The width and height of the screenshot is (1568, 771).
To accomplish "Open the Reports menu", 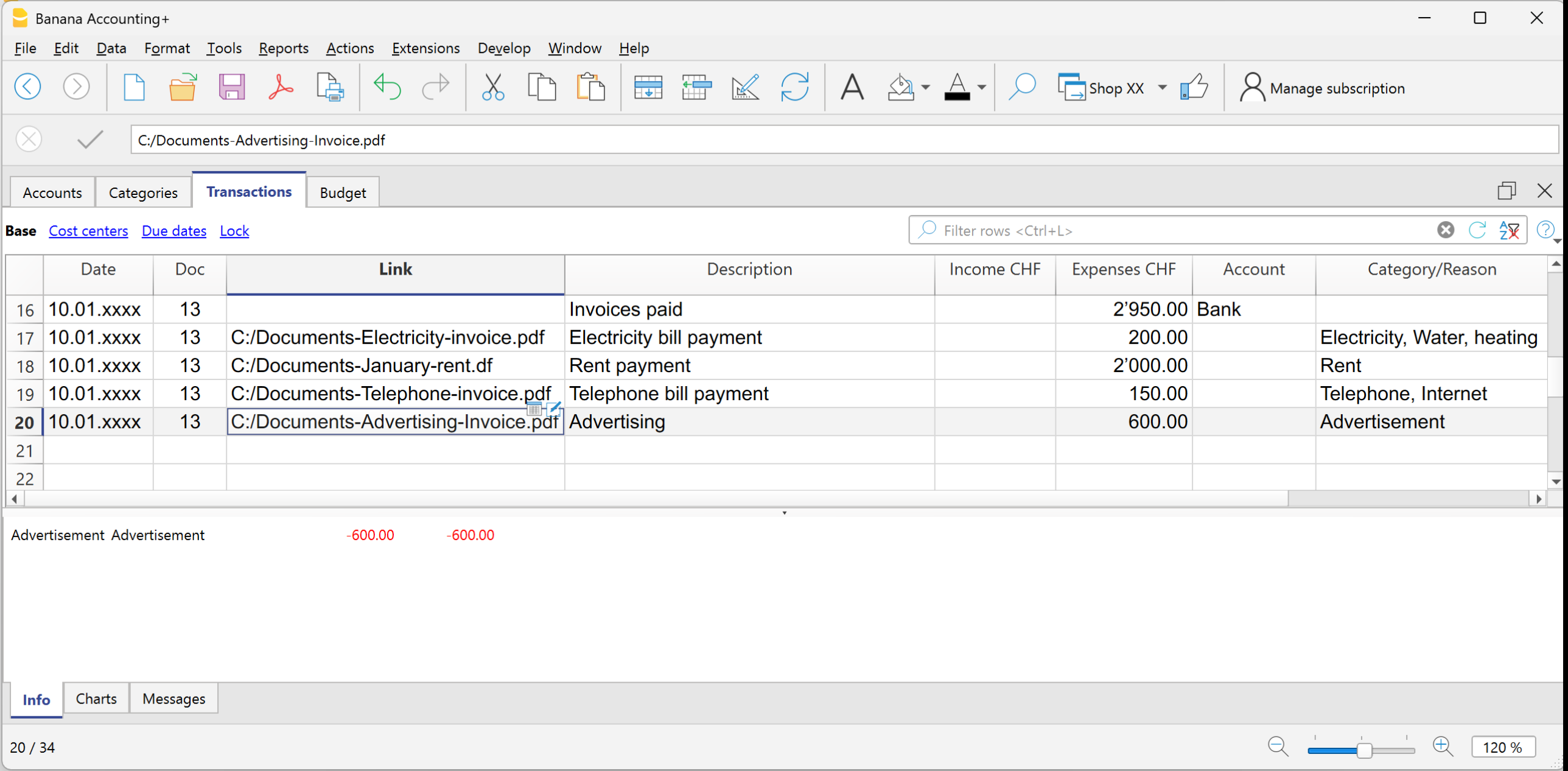I will (283, 48).
